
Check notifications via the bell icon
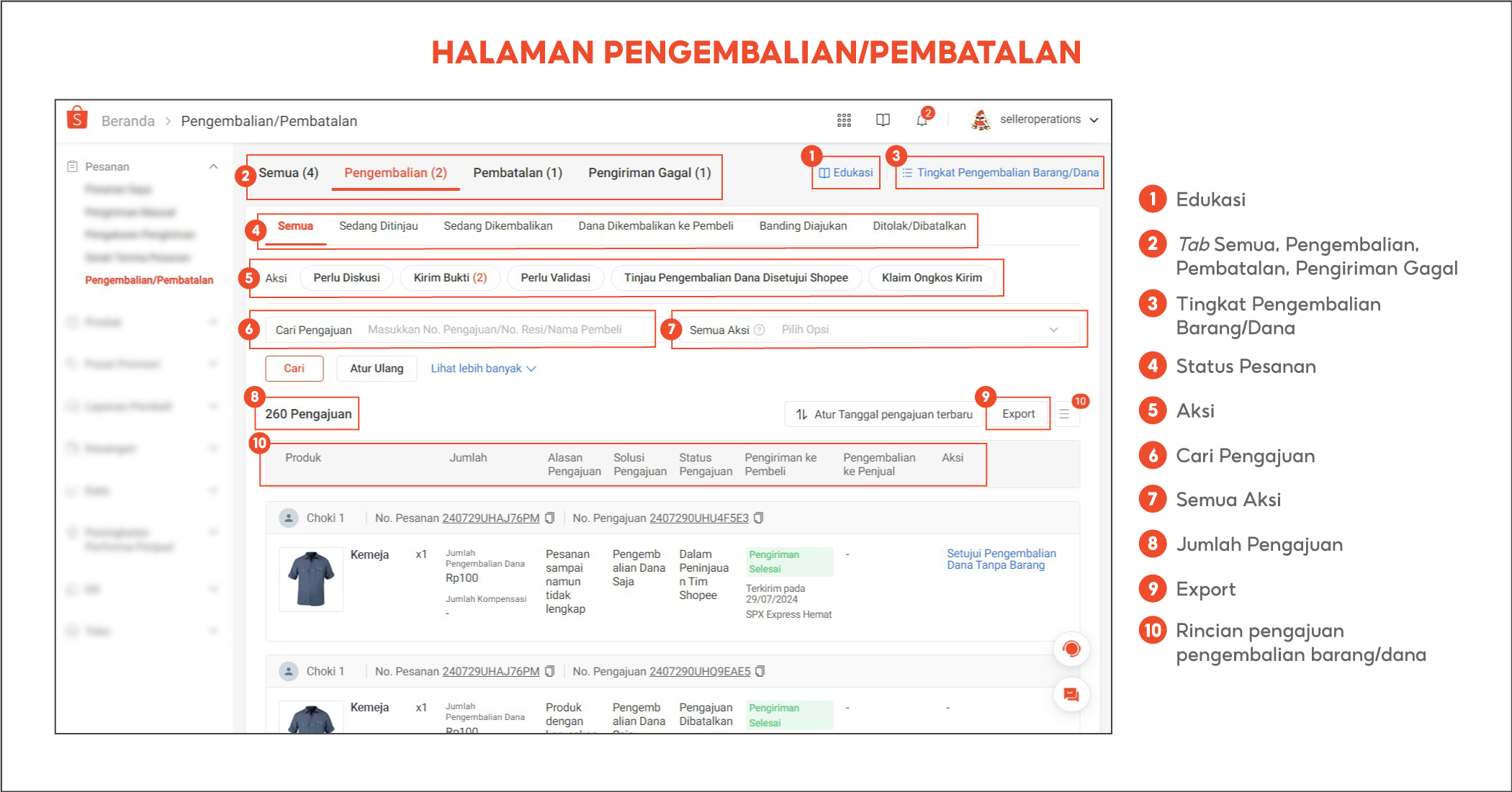click(x=920, y=120)
